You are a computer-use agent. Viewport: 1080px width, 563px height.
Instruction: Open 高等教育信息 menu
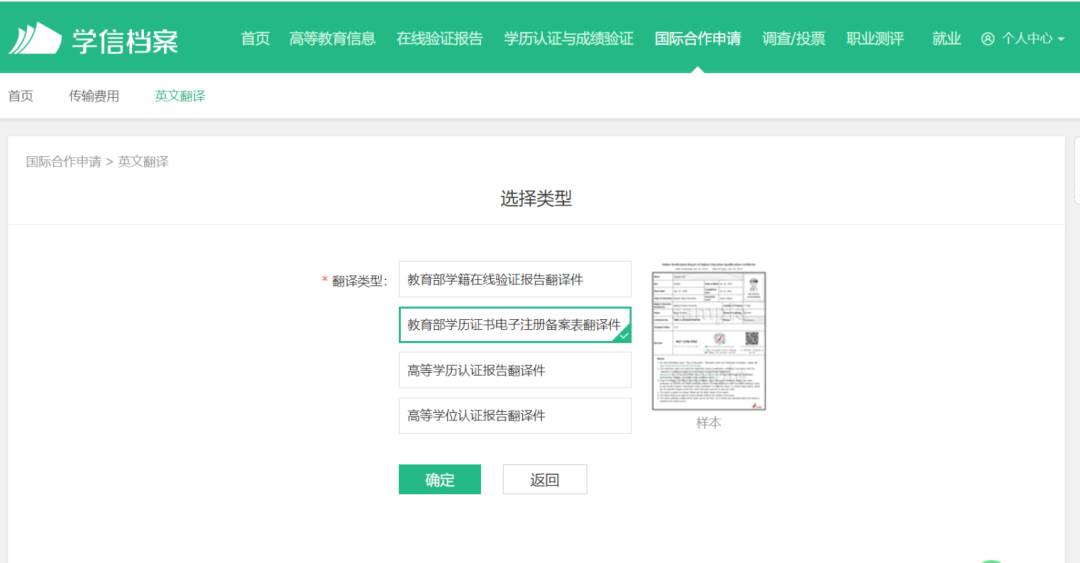tap(332, 39)
